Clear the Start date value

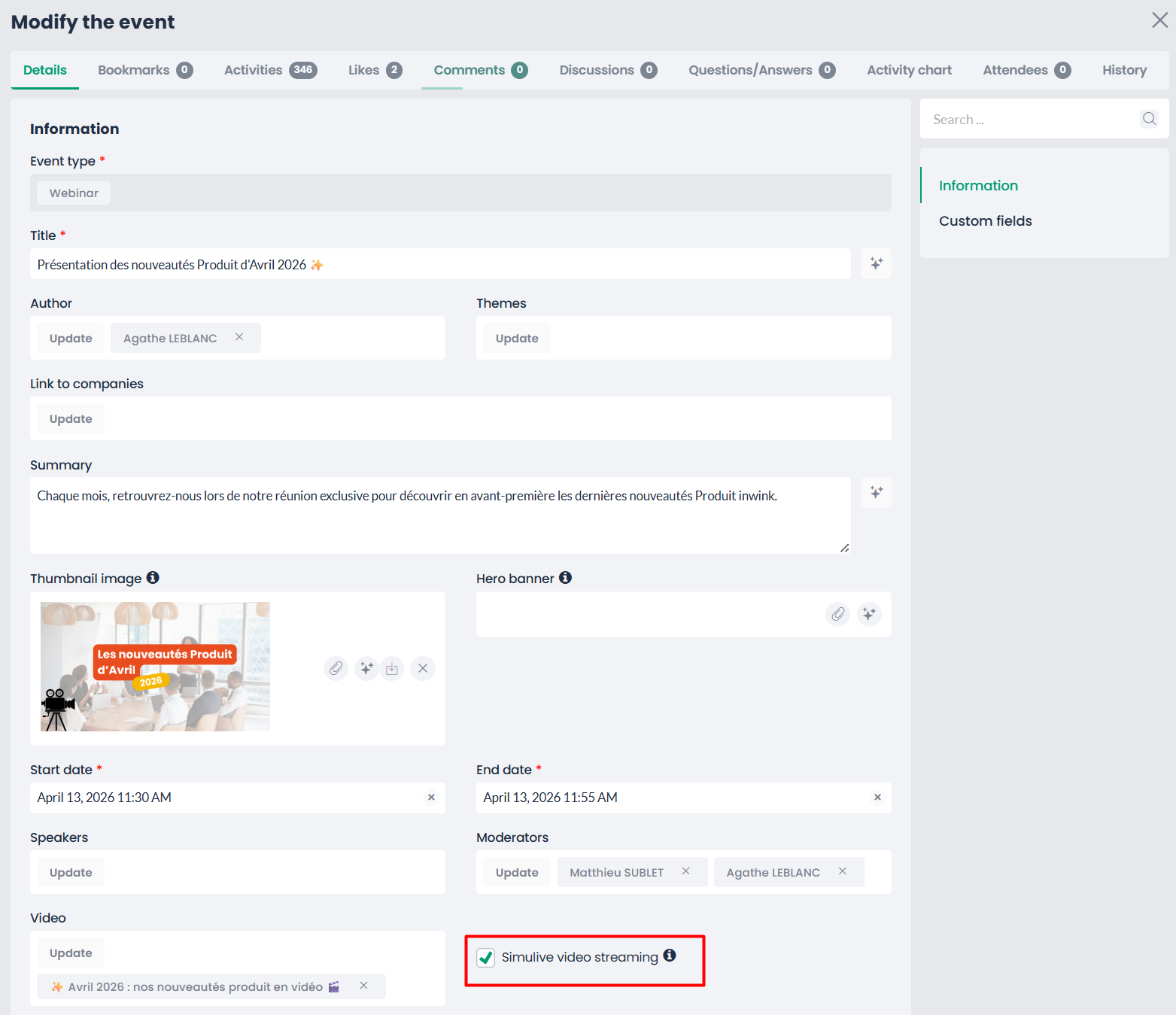[x=431, y=798]
